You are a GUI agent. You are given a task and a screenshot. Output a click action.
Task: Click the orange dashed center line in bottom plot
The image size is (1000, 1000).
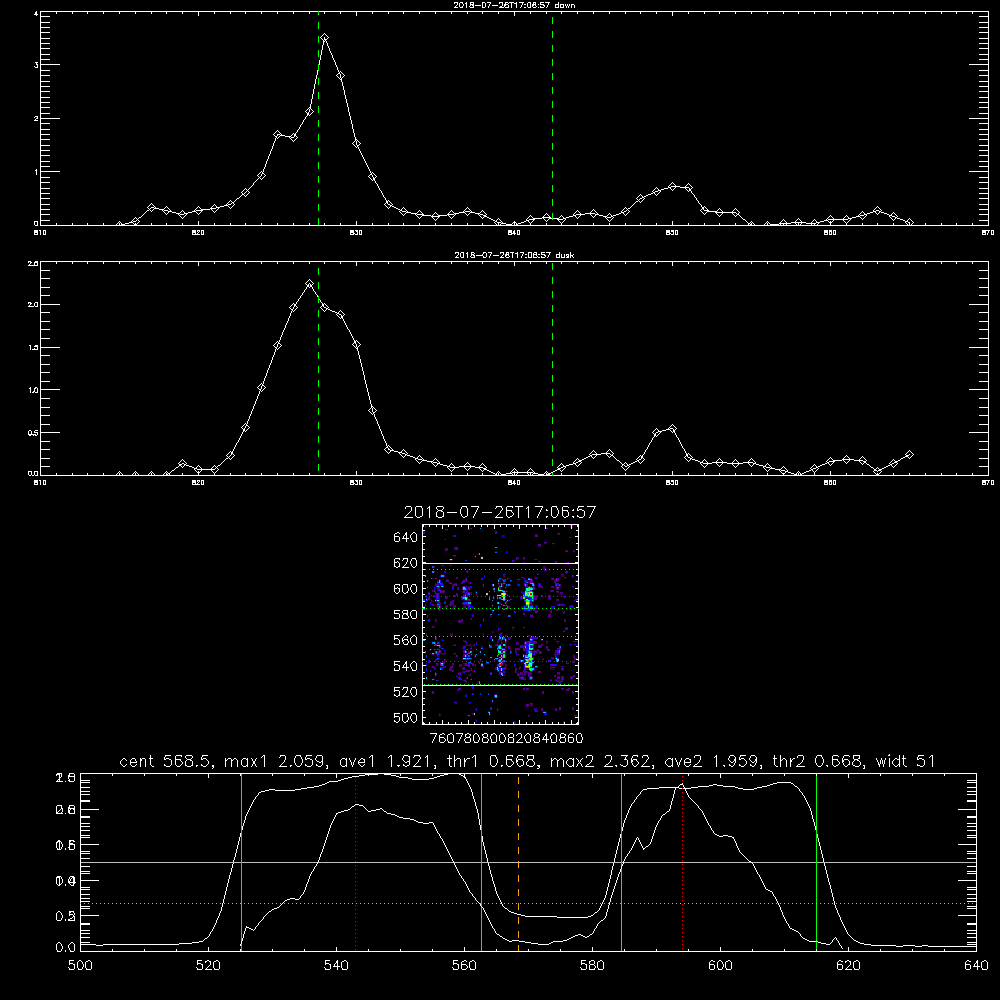click(x=518, y=862)
